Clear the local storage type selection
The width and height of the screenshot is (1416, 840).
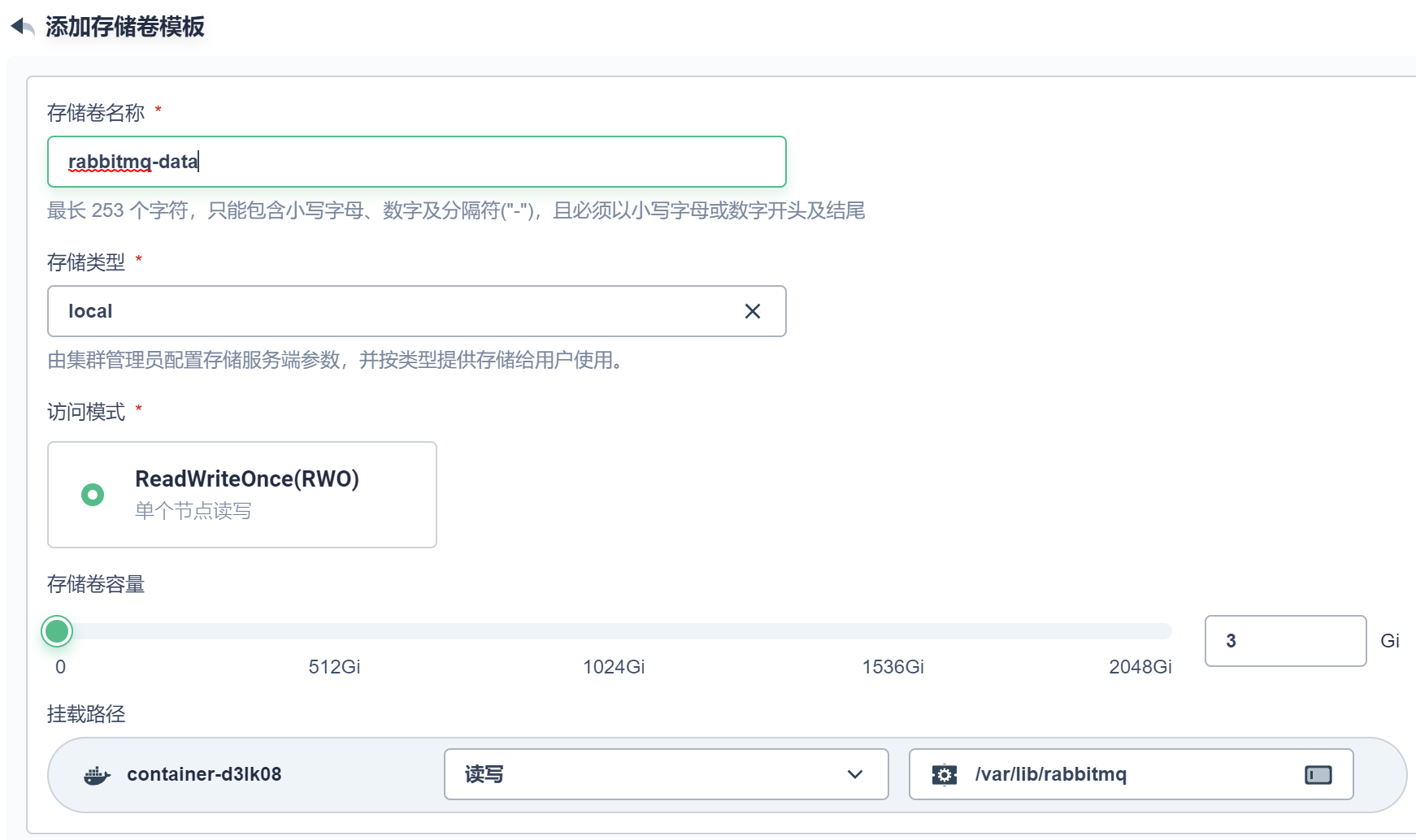753,311
